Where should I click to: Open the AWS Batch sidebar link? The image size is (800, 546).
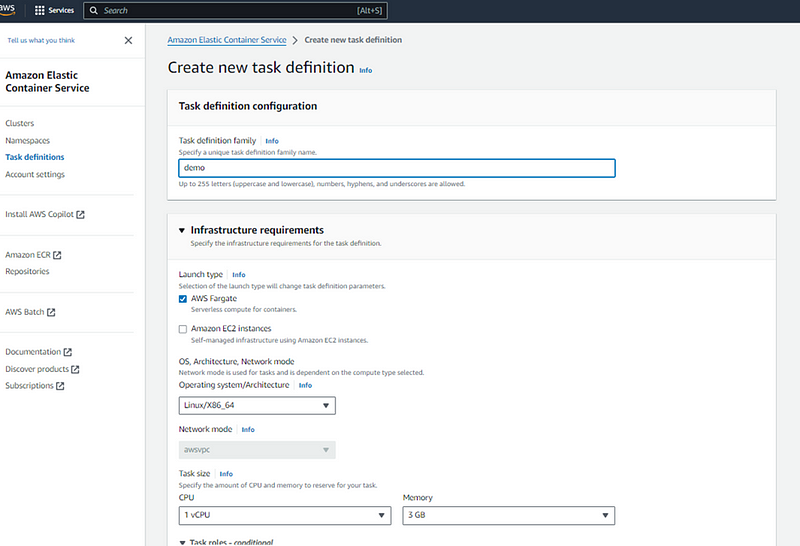24,312
